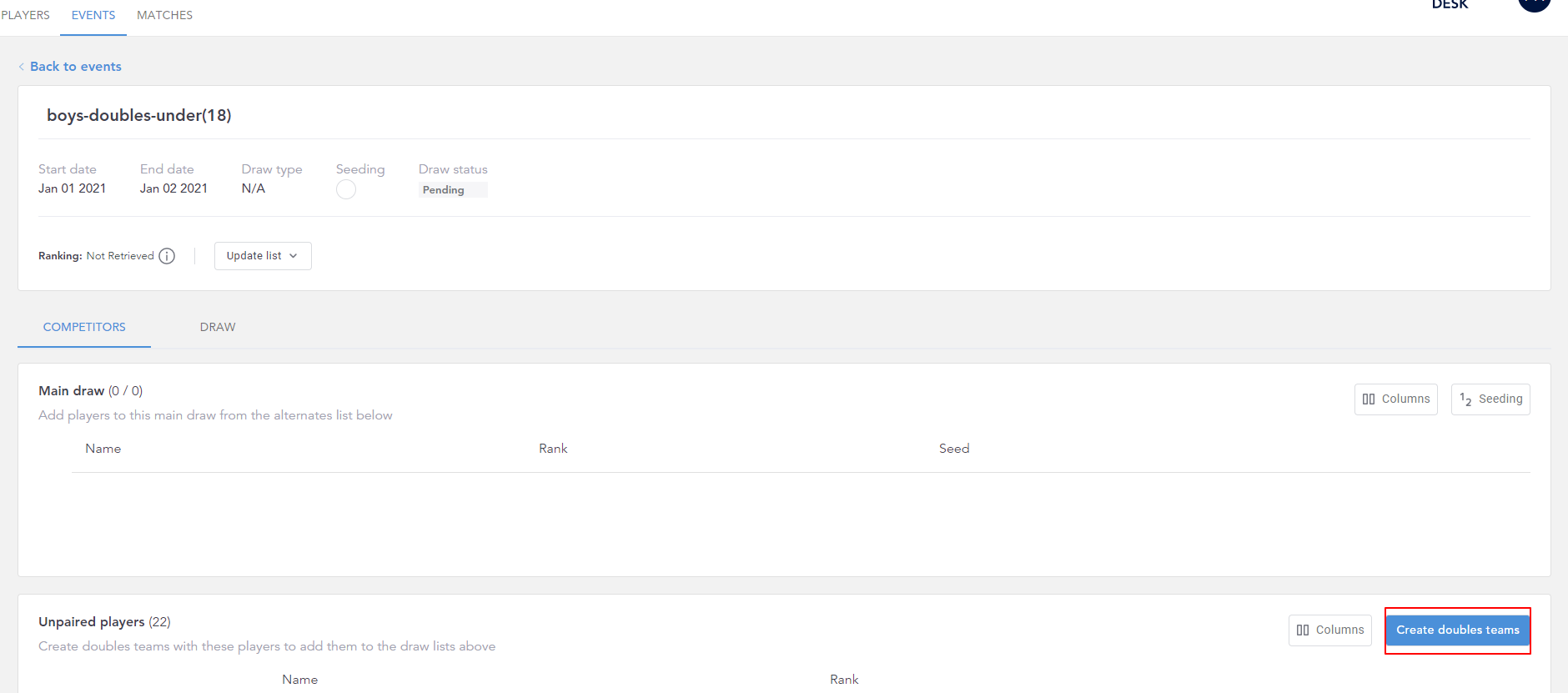1568x693 pixels.
Task: Click the Ranking info icon
Action: coord(167,256)
